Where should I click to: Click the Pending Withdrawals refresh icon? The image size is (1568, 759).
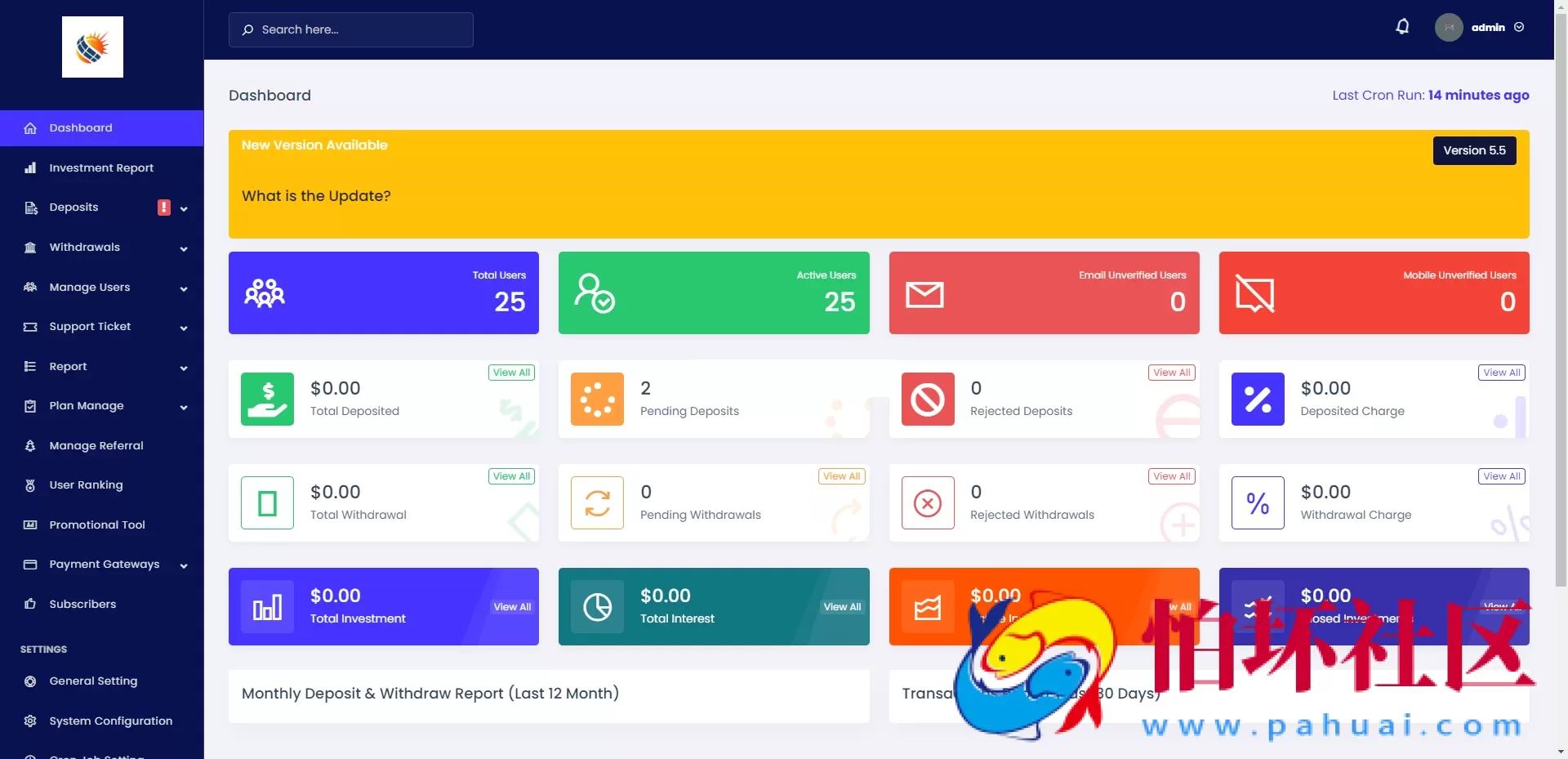point(597,503)
